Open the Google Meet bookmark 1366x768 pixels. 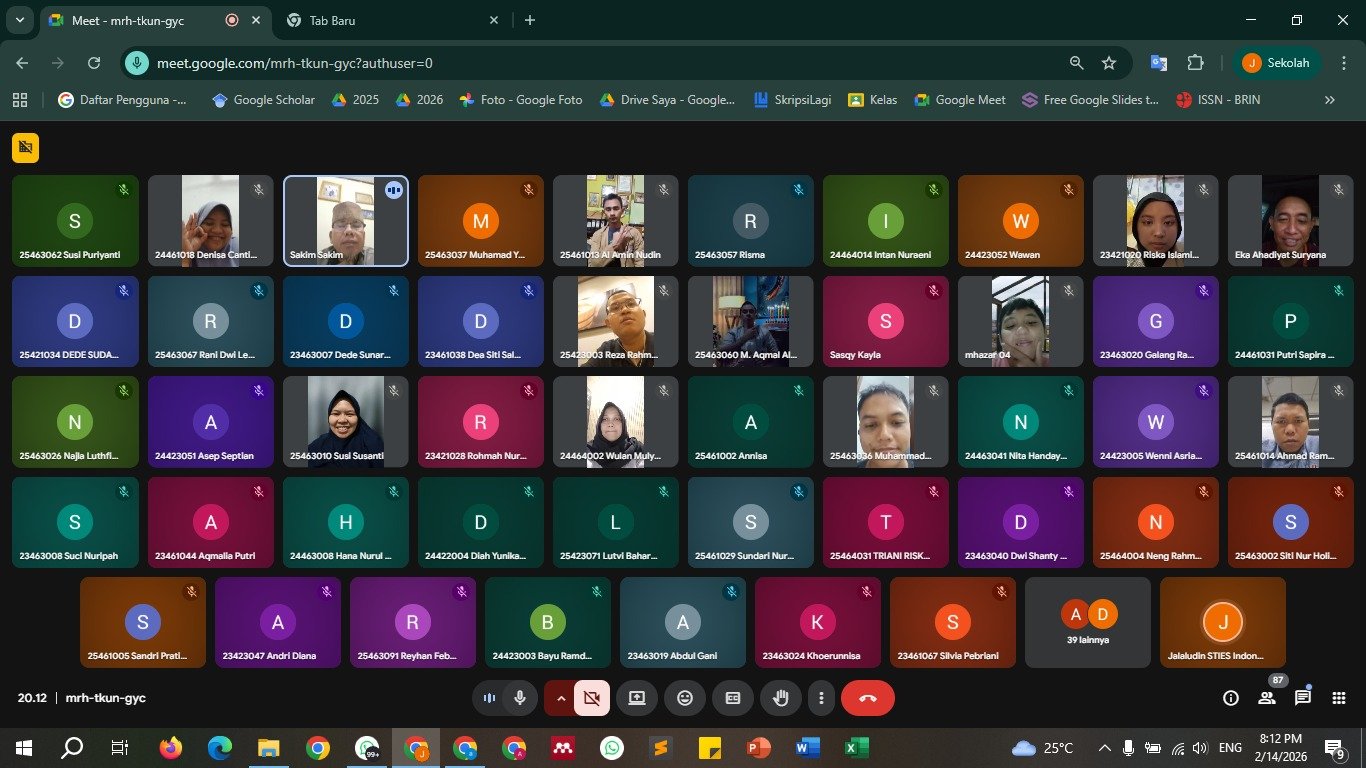click(x=959, y=100)
